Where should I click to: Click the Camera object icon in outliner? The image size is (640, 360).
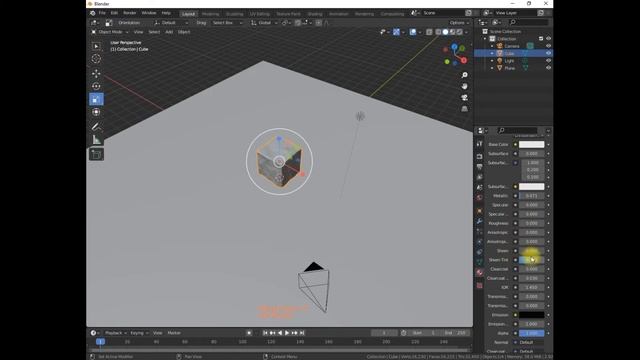(x=500, y=46)
